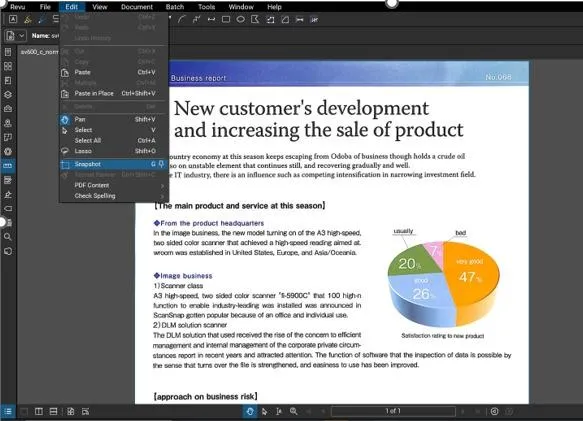Open the stamp panel icon
Screen dimensions: 583x421
tap(8, 123)
